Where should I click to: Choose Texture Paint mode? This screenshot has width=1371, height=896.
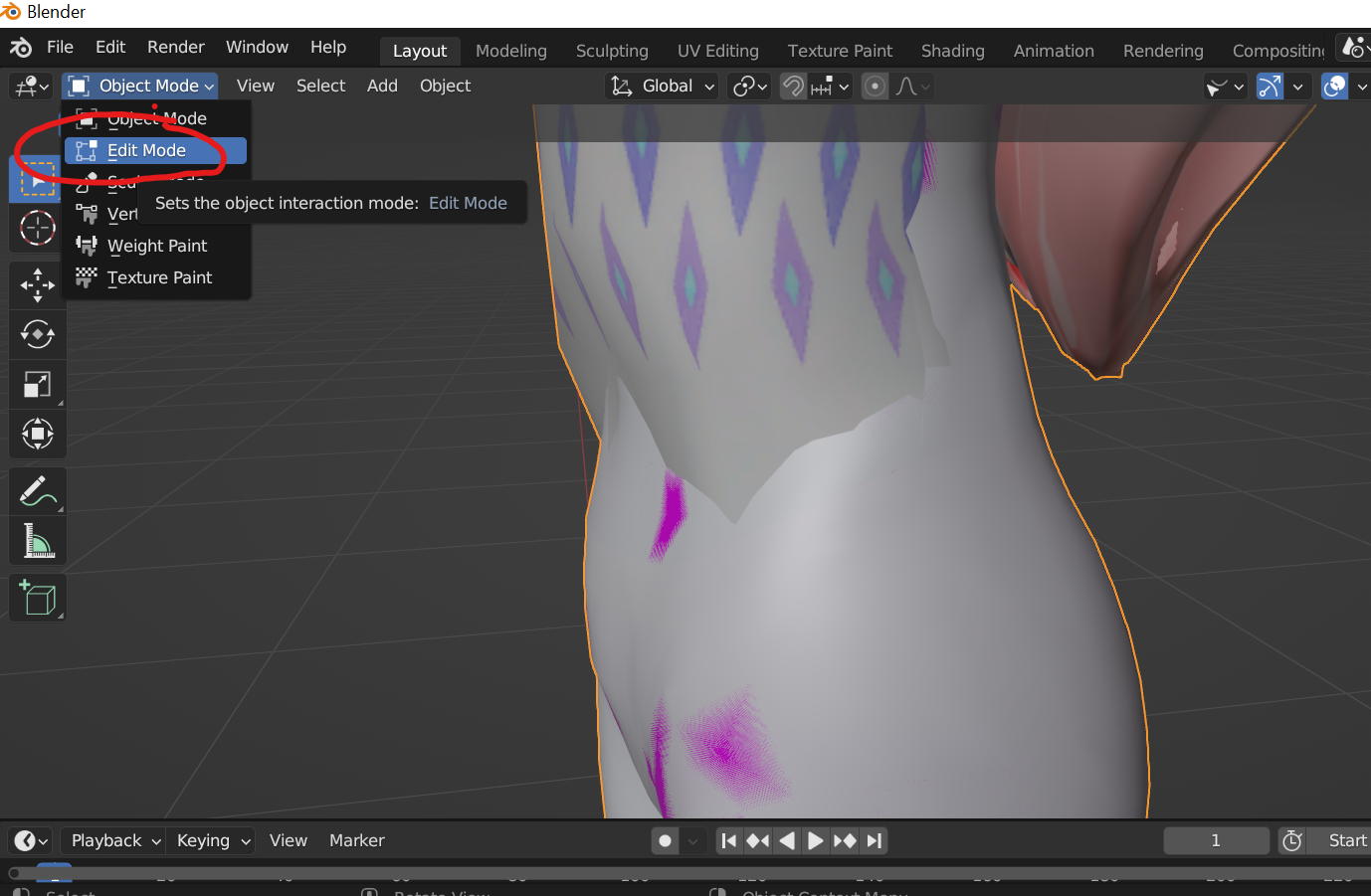155,277
